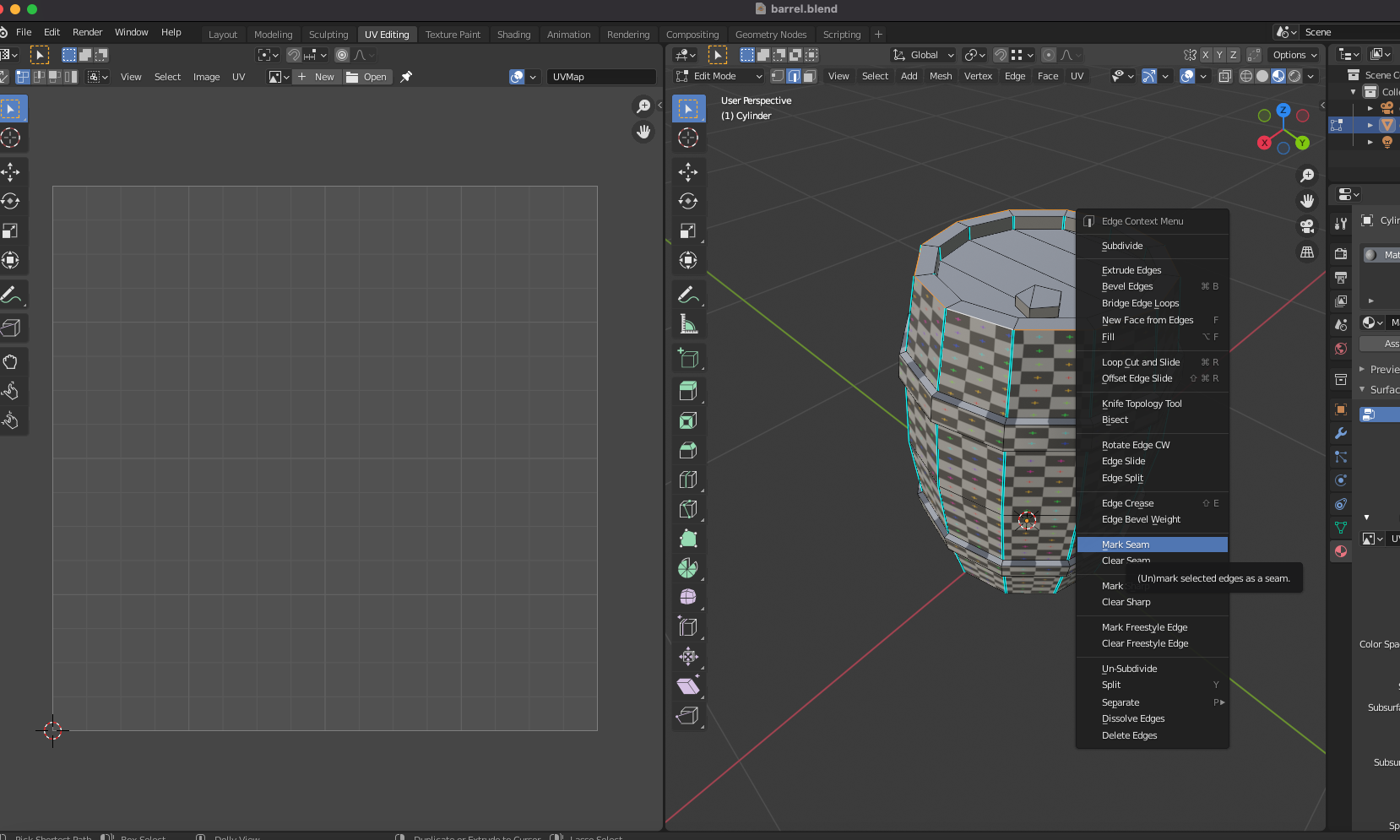Click the UVMap name field

click(600, 77)
